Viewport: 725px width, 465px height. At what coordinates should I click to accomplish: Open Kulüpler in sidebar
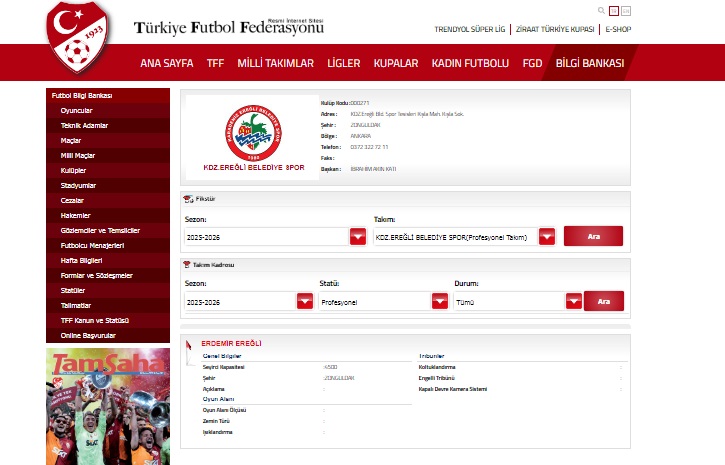(108, 171)
